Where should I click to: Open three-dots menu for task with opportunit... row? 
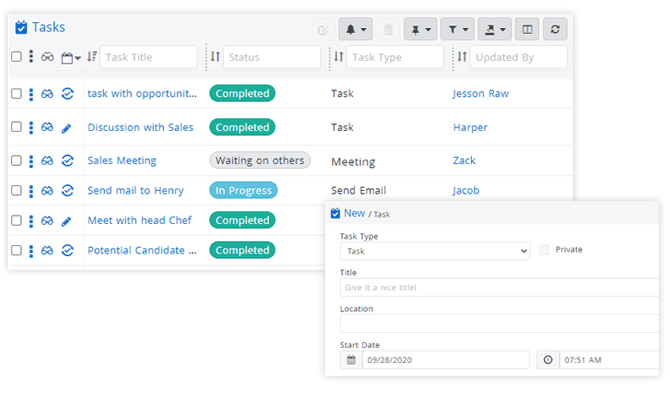(31, 94)
